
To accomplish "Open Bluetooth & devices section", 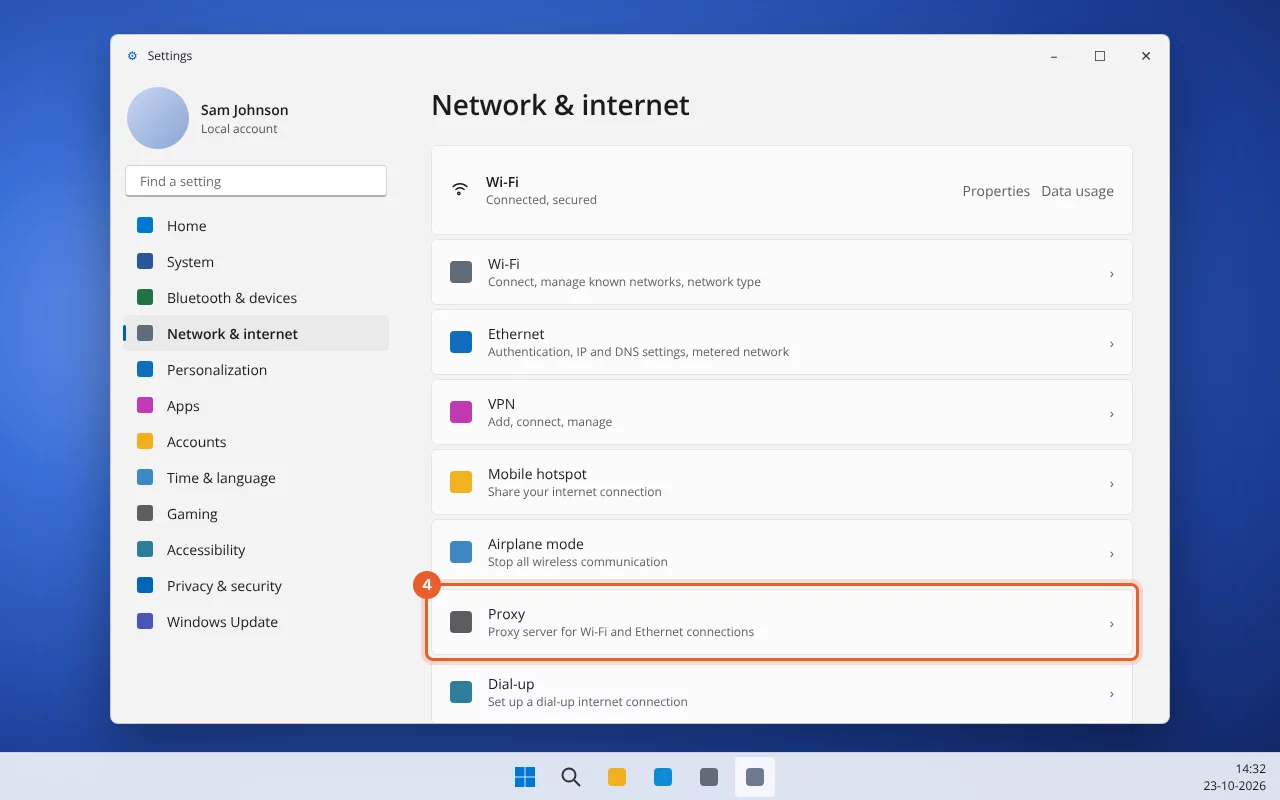I will pos(256,298).
